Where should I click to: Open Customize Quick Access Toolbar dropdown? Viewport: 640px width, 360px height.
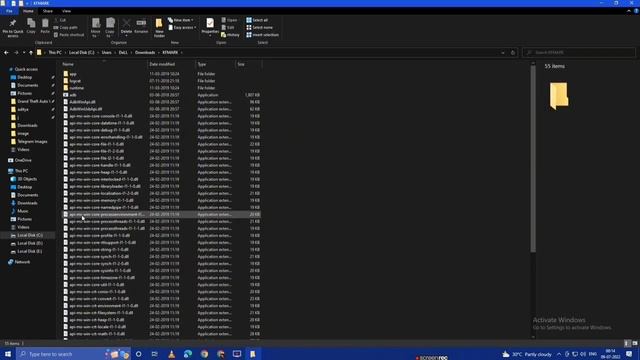tap(27, 3)
